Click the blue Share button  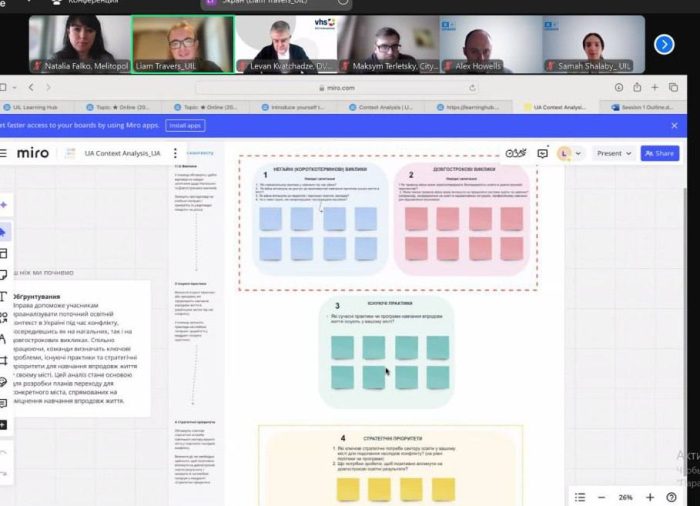click(x=660, y=153)
